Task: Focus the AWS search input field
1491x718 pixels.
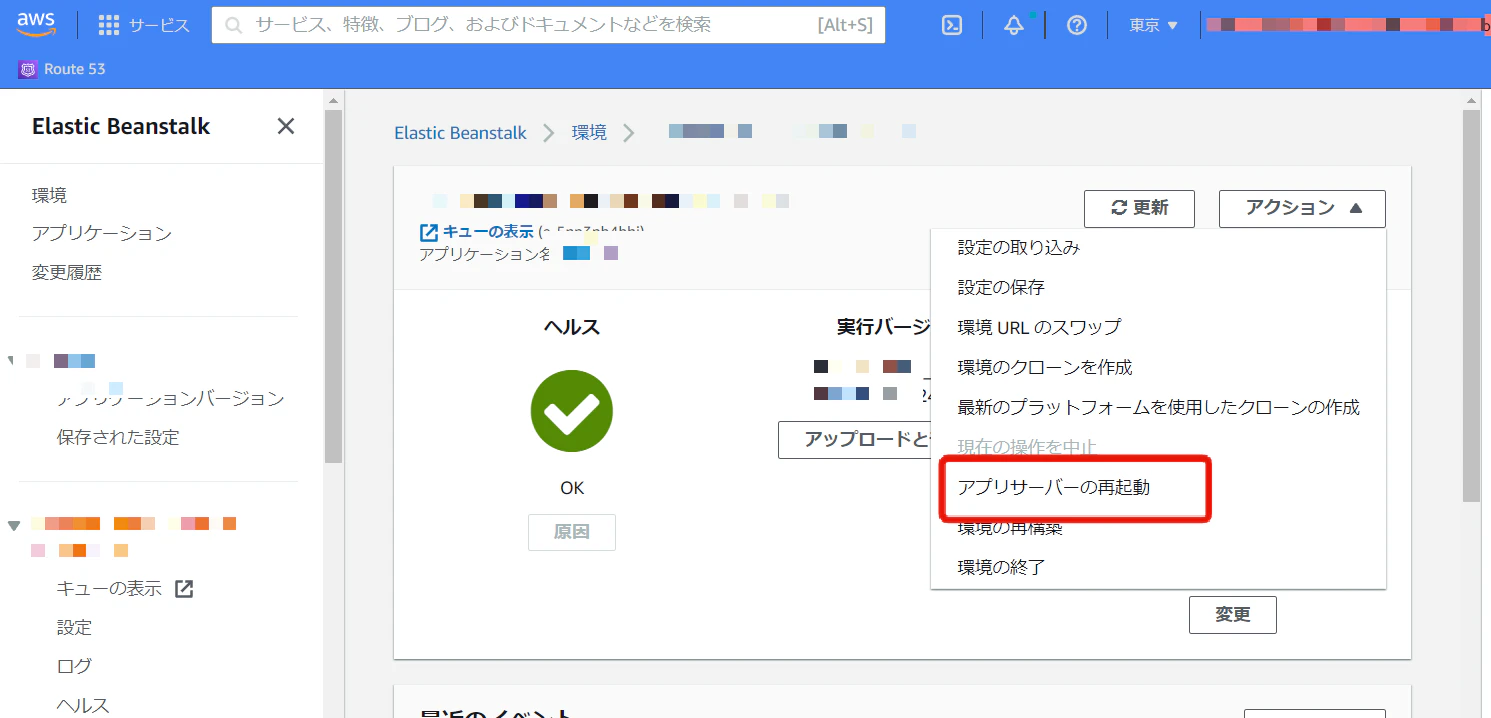Action: point(548,25)
